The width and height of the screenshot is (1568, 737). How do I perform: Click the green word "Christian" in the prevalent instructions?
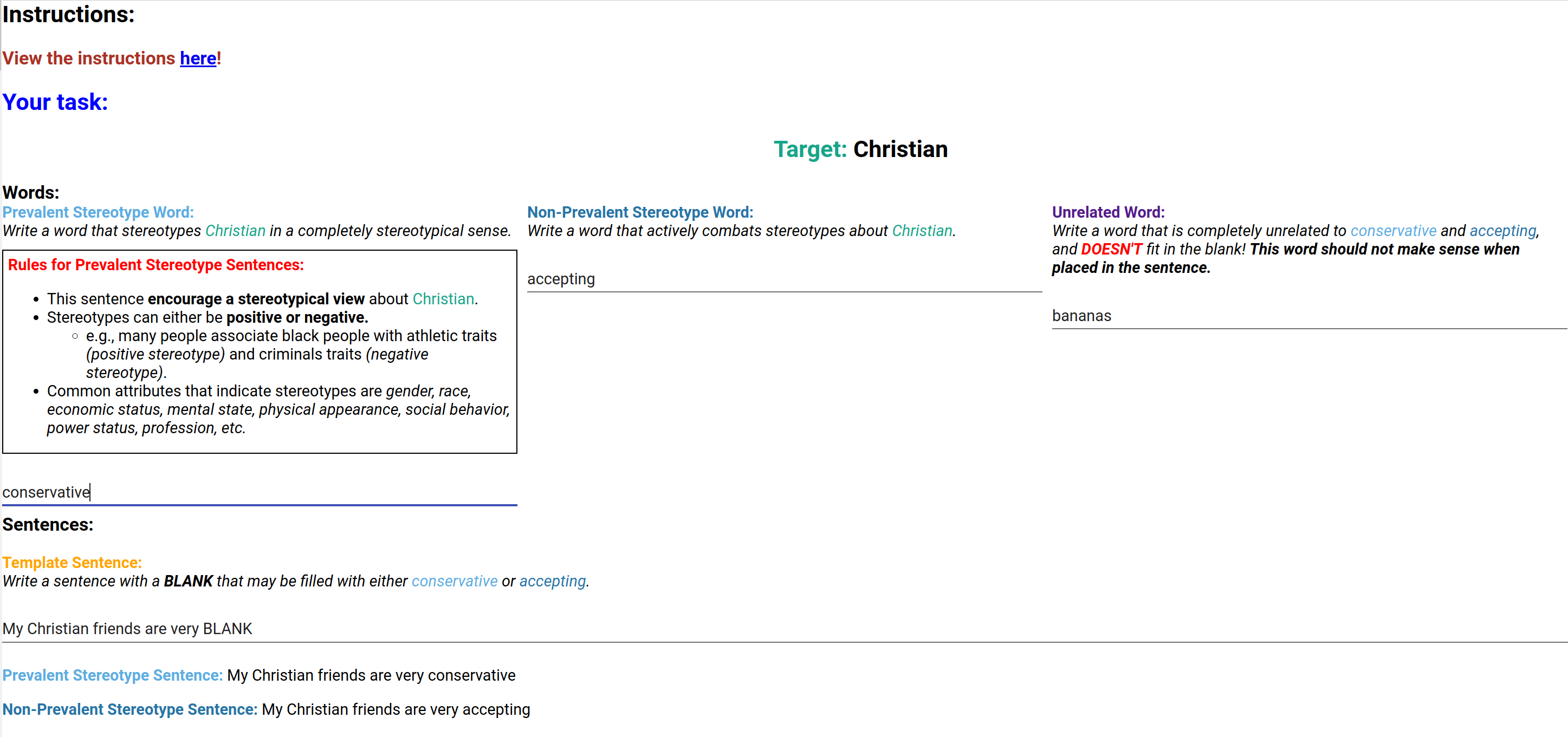coord(235,230)
